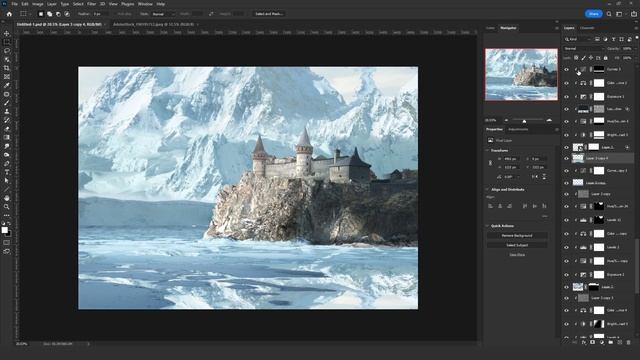This screenshot has width=640, height=360.
Task: Select the Hand tool
Action: (x=7, y=198)
